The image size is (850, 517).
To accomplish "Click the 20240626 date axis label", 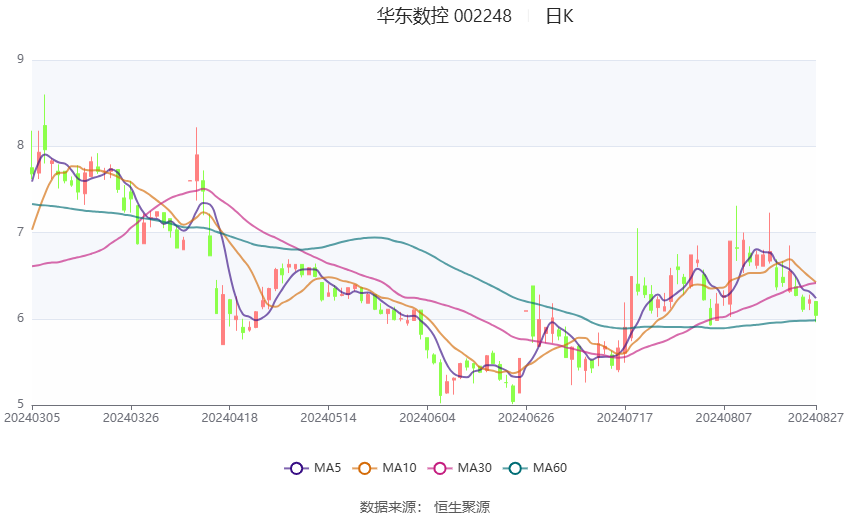I will 526,418.
